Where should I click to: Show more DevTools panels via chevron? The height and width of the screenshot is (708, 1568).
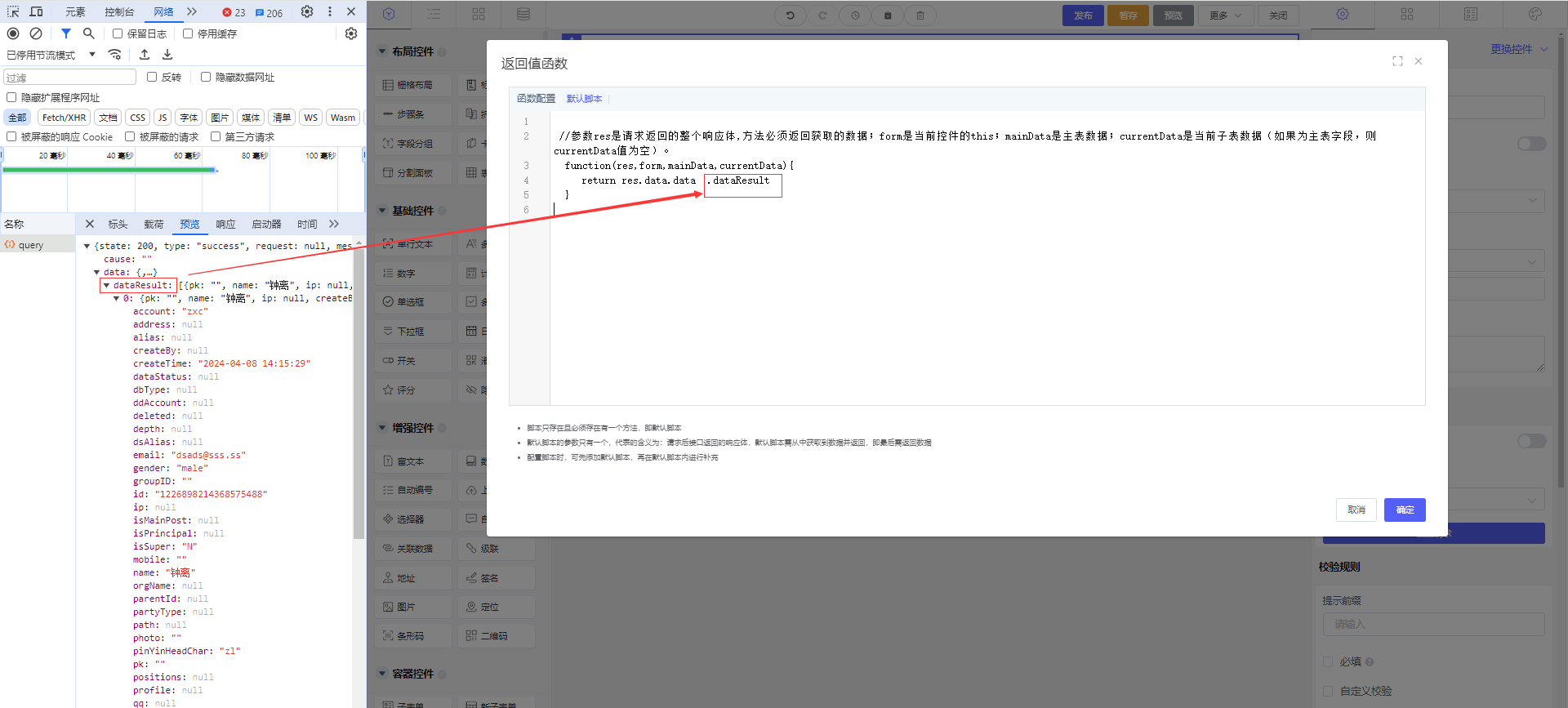(192, 11)
